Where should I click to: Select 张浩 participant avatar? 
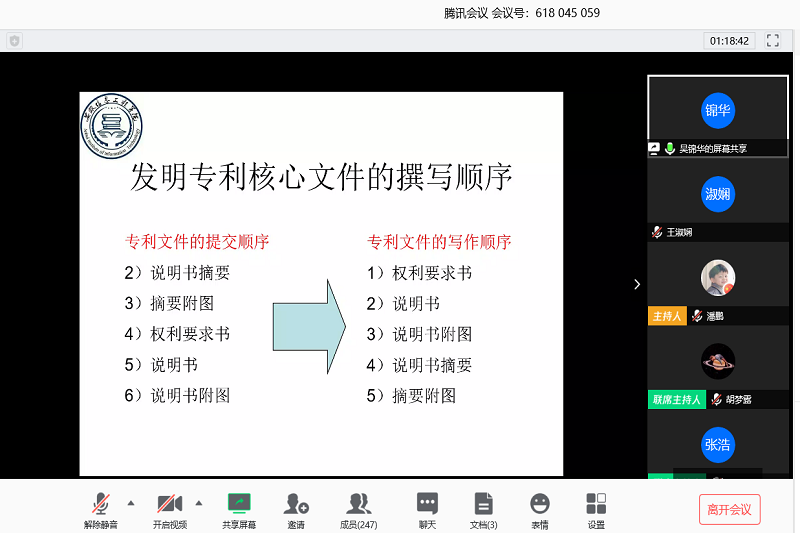[x=718, y=445]
